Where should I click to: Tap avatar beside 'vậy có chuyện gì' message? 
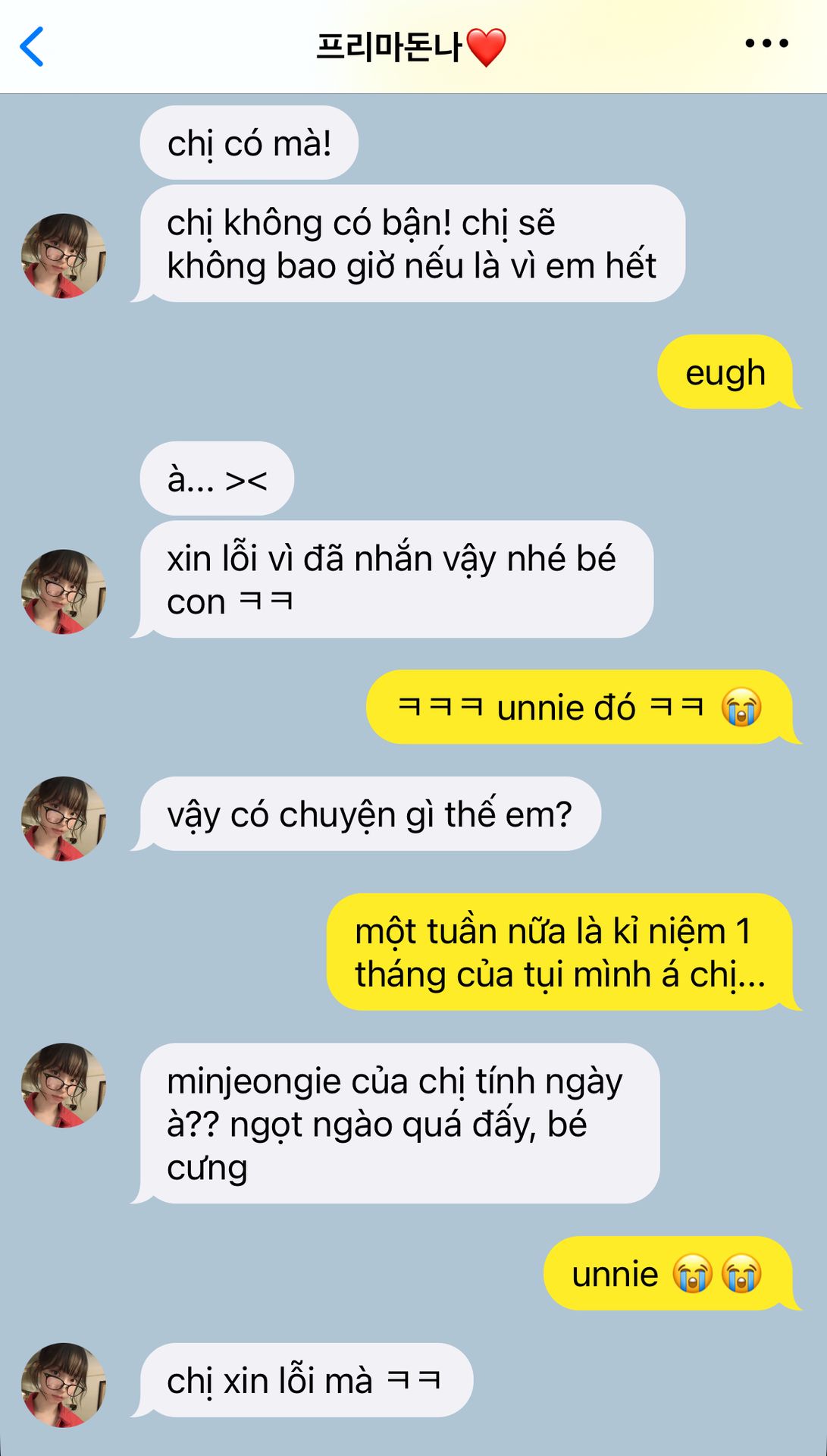tap(64, 818)
